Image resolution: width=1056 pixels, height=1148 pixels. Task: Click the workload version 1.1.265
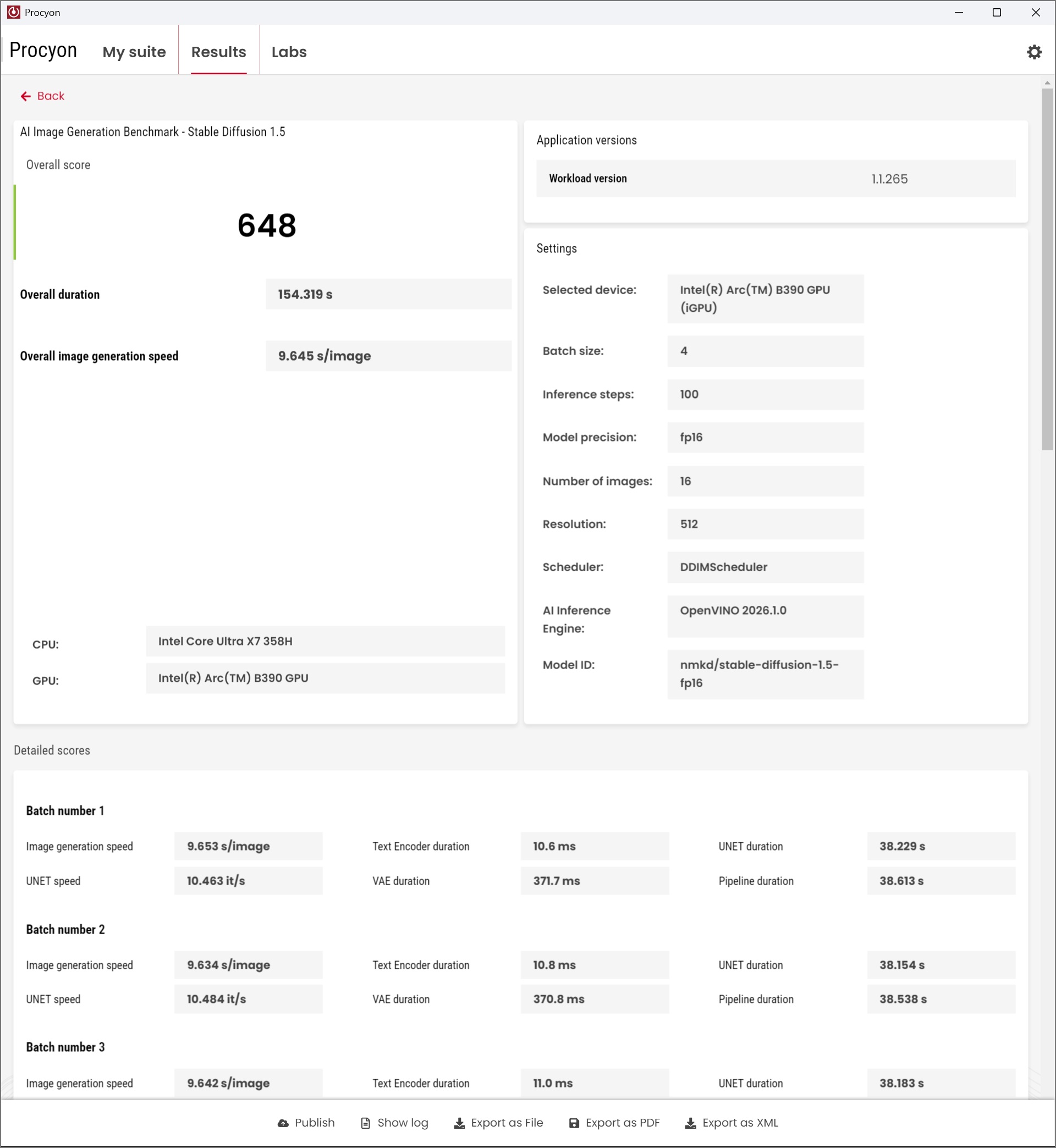[x=890, y=179]
